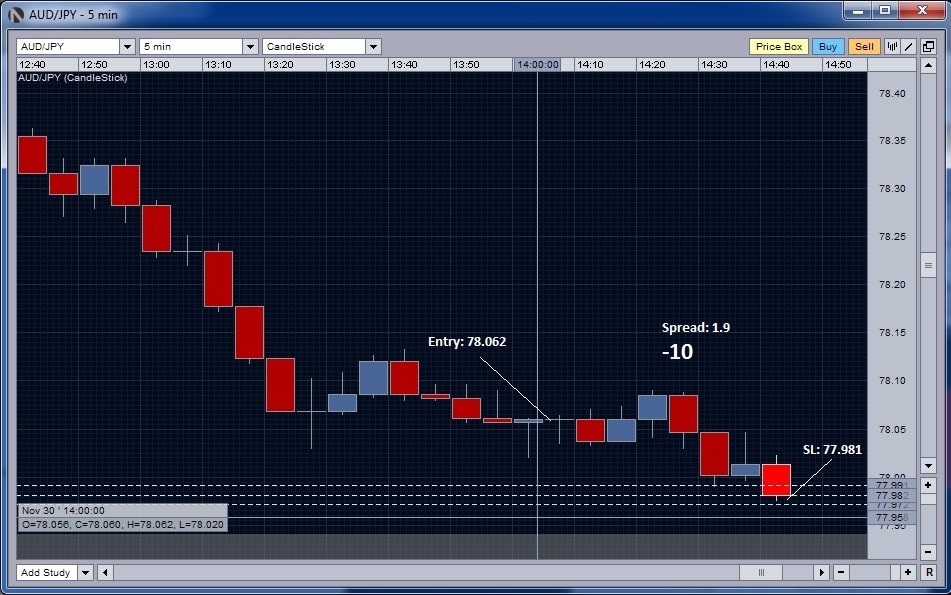Click the AUD/JPY symbol field
Viewport: 951px width, 595px height.
(68, 47)
